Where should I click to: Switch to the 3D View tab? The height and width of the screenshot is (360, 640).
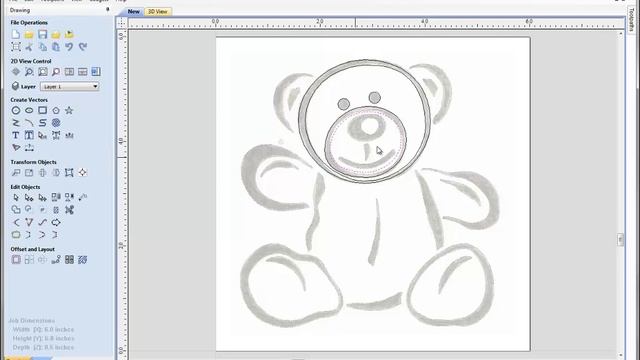pos(158,11)
